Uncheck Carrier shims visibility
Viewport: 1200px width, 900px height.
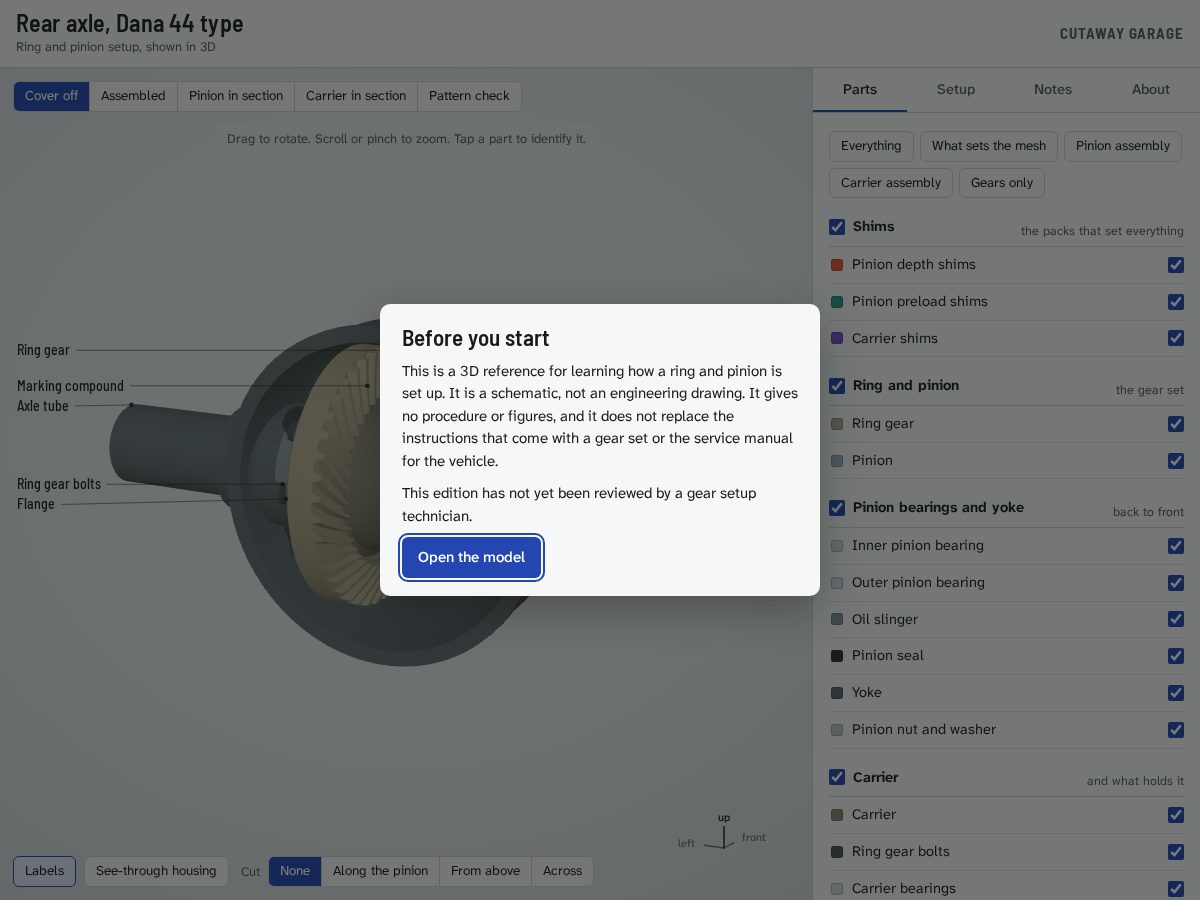click(1176, 339)
